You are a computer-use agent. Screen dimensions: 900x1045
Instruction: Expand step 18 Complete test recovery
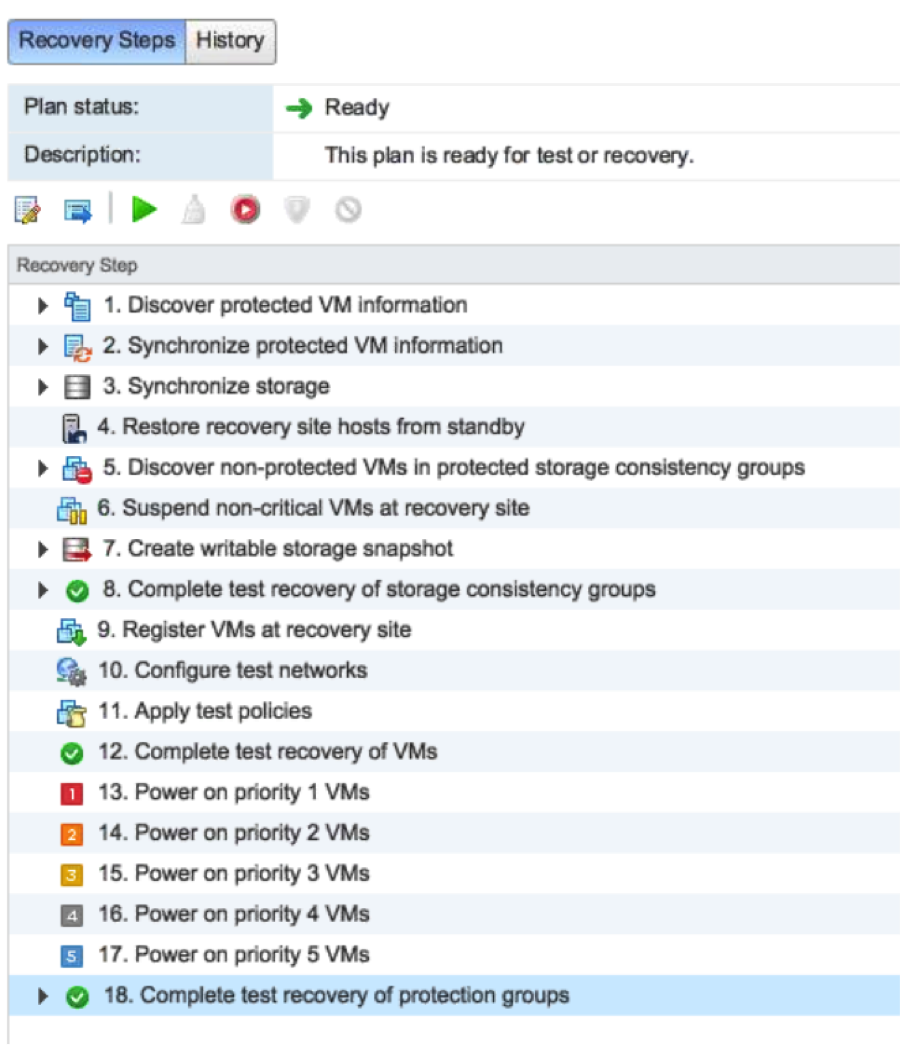tap(43, 996)
